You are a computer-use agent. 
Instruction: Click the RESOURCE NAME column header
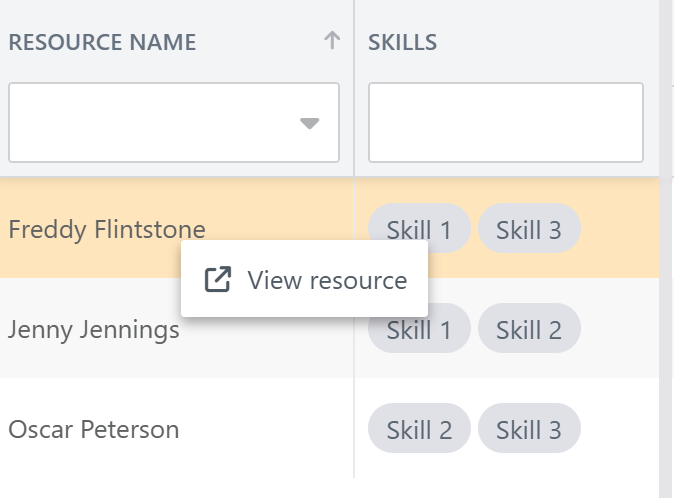[x=102, y=42]
